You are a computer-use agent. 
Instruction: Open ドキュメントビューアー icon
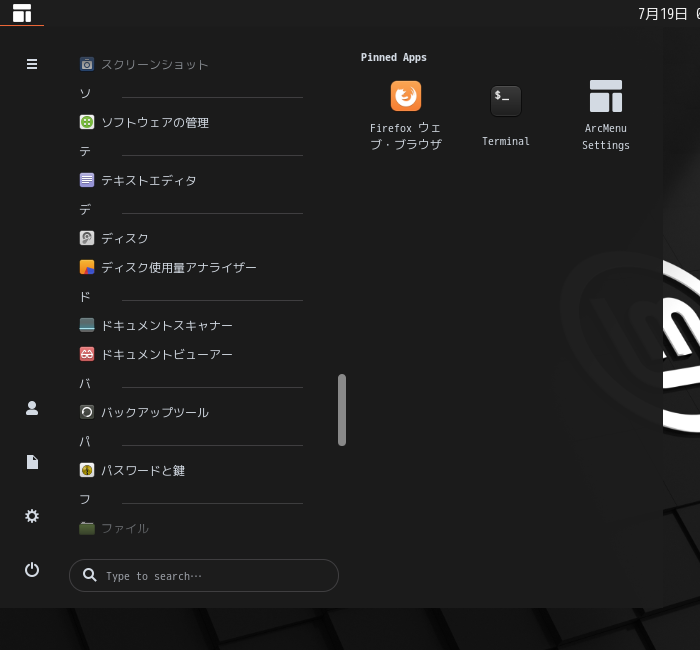point(87,354)
